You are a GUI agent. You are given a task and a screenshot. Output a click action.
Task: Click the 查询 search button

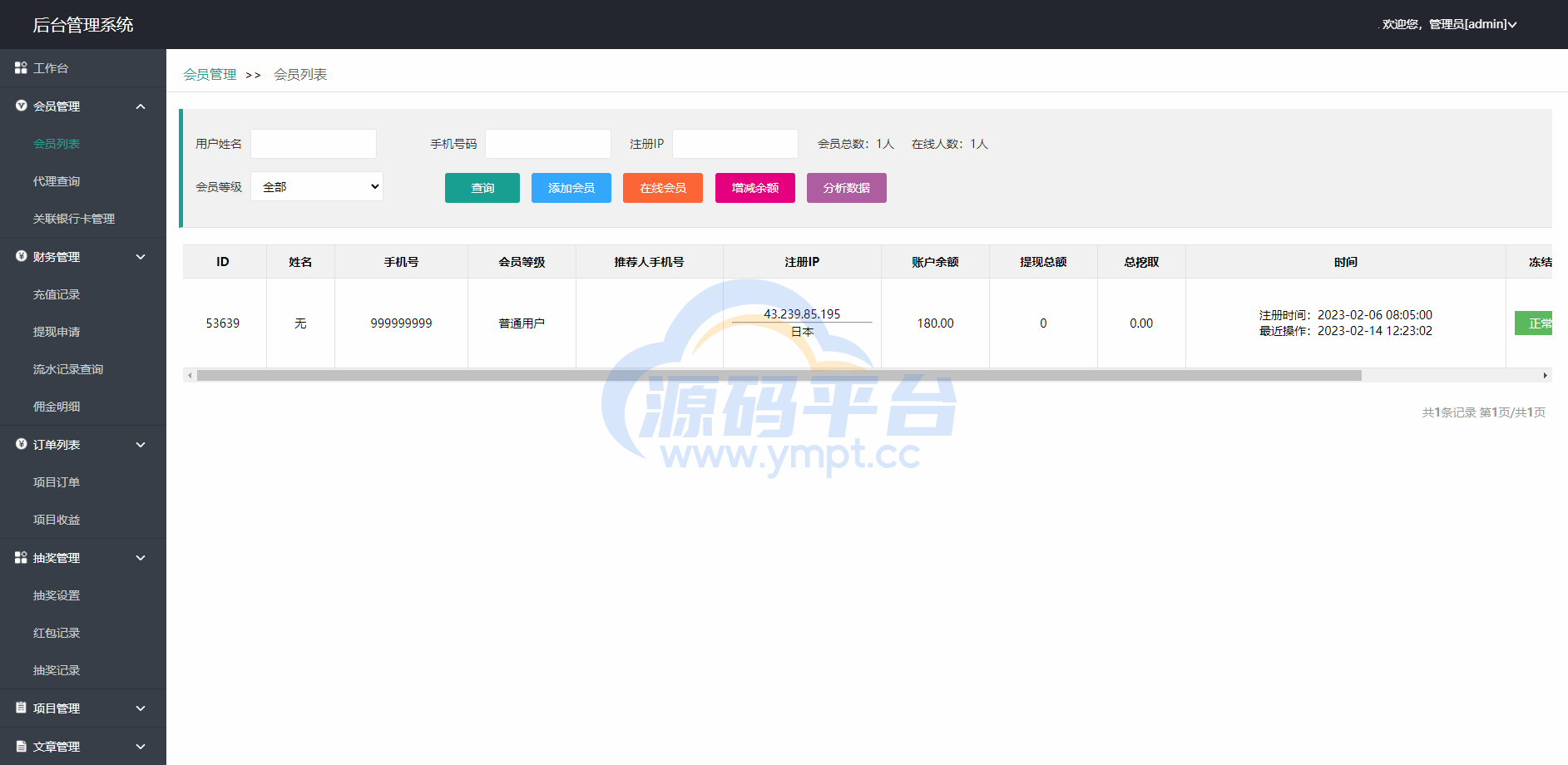[482, 188]
